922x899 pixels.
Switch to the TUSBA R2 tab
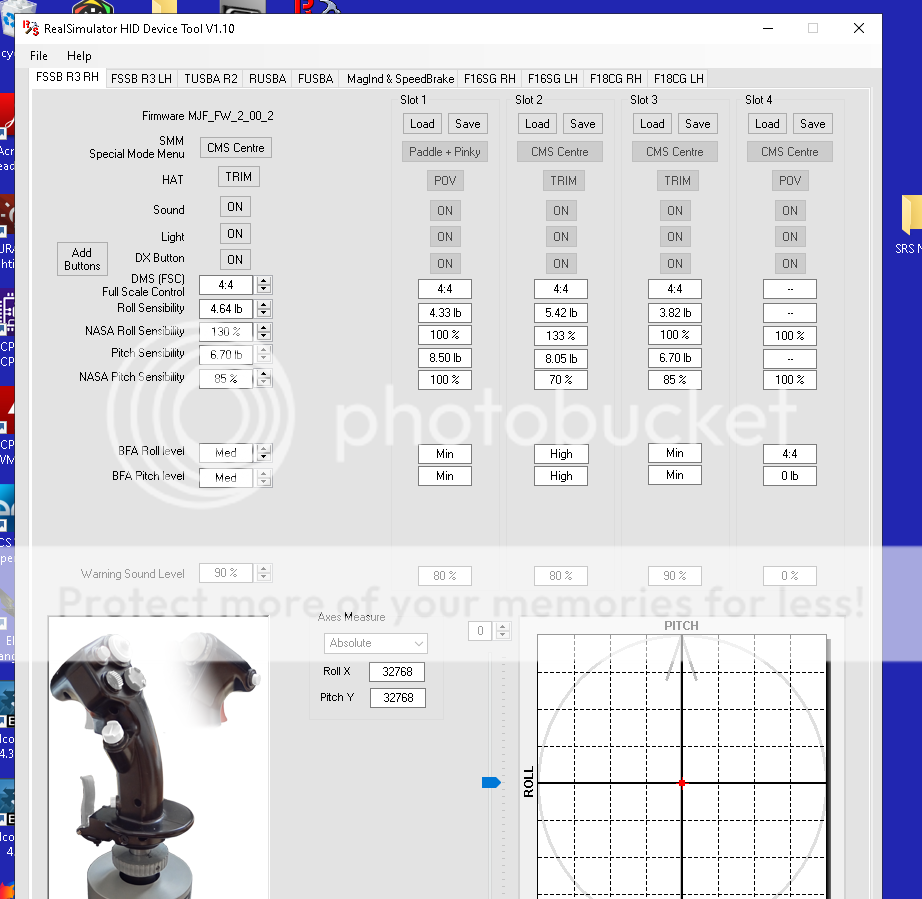coord(210,79)
